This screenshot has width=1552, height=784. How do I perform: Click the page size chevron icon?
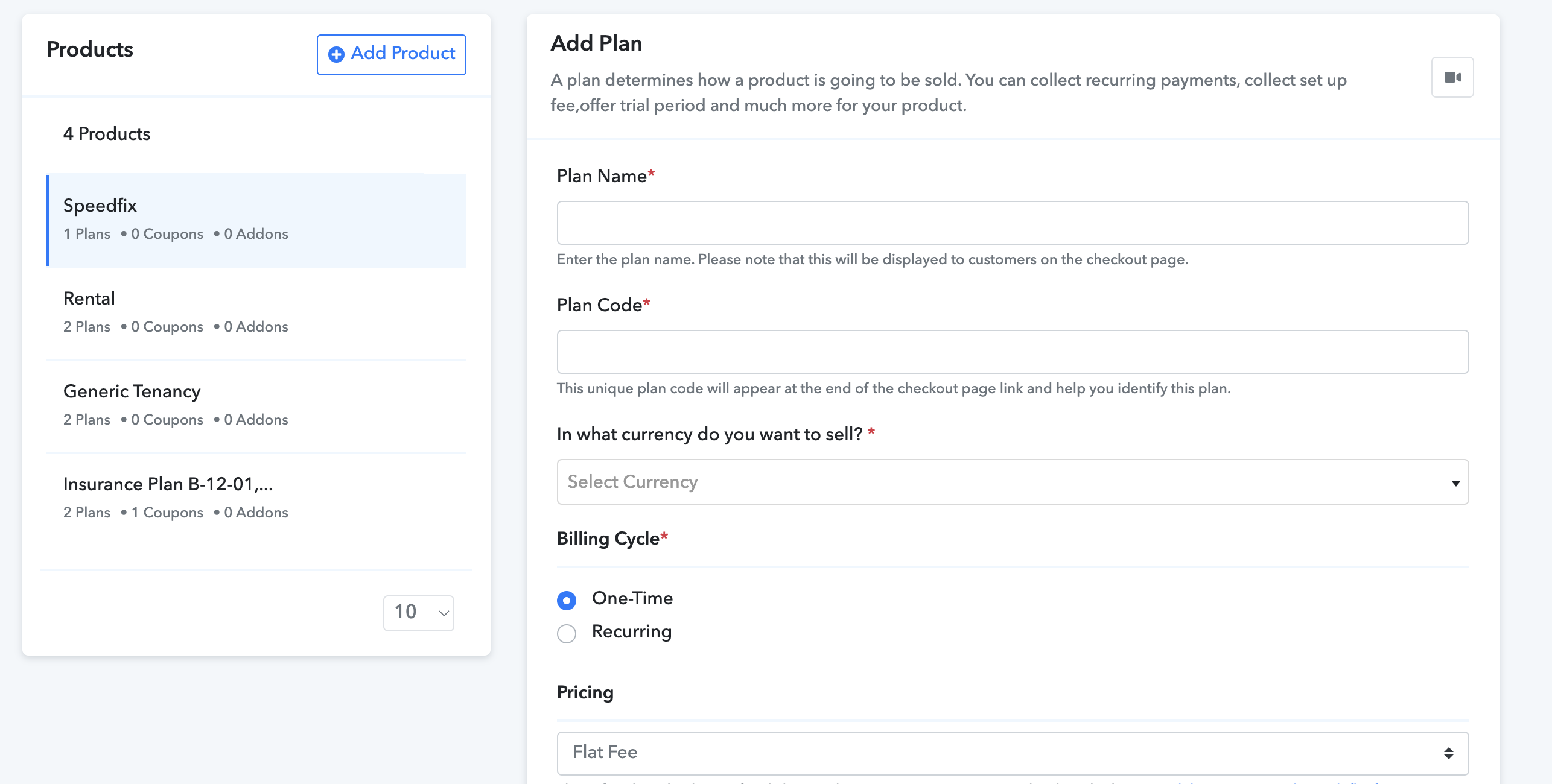[x=444, y=613]
